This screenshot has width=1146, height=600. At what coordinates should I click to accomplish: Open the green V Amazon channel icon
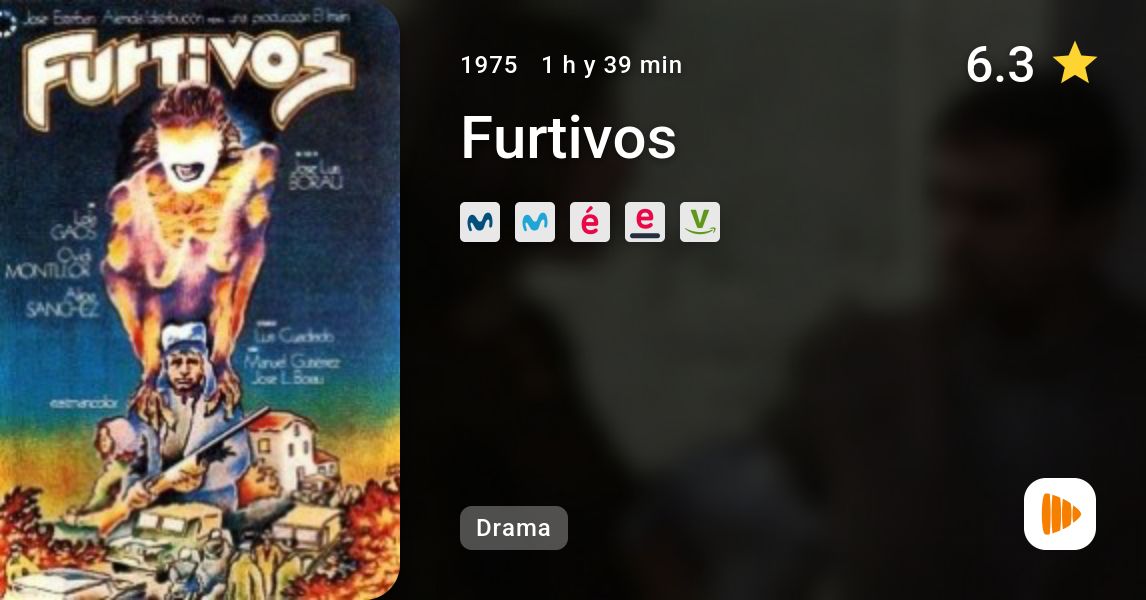699,222
